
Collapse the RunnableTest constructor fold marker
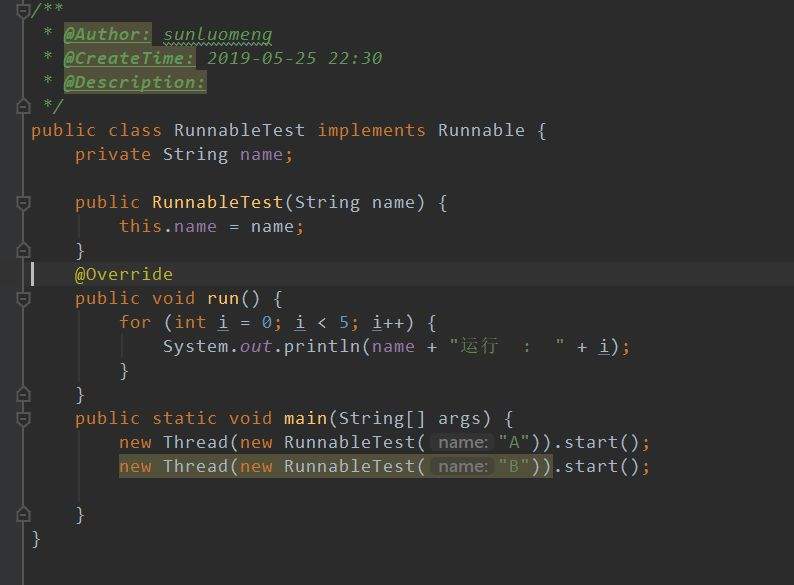(23, 203)
